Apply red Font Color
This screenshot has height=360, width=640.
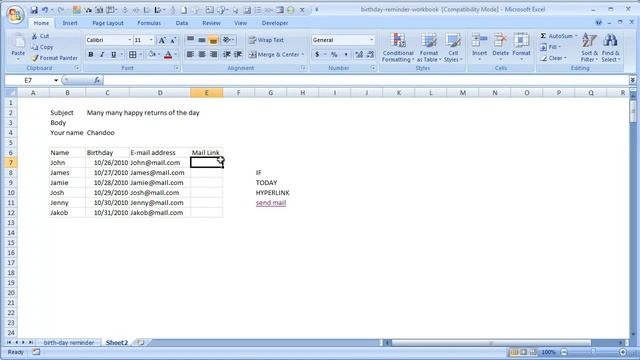point(168,54)
